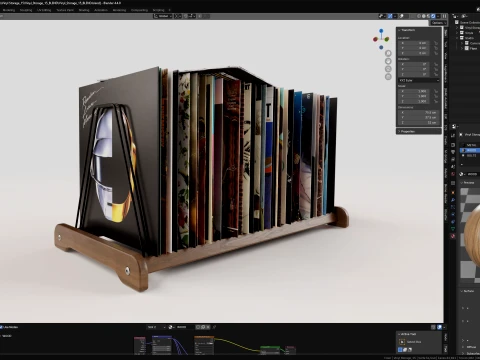Click the blue Z axis gizmo handle
The height and width of the screenshot is (360, 480).
(381, 31)
